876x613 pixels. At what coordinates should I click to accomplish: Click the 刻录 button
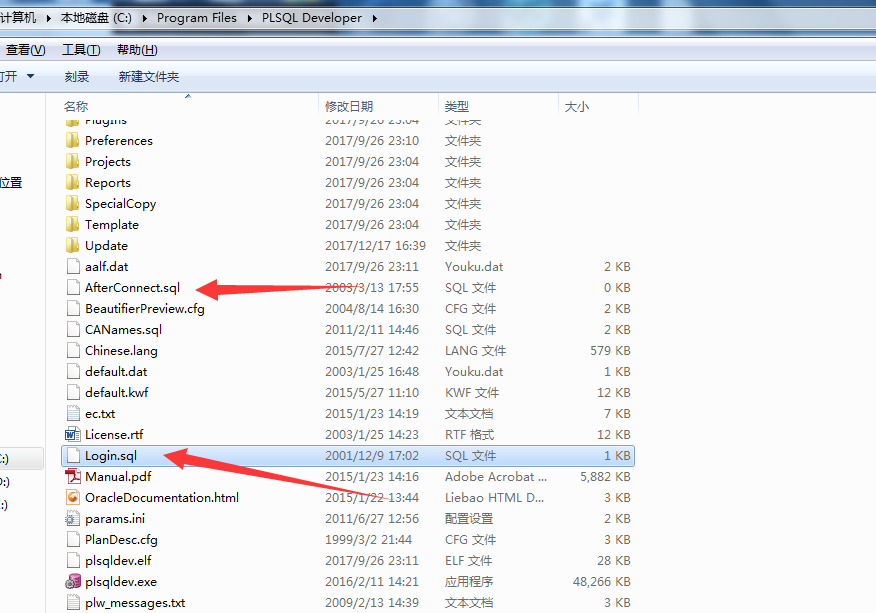[x=80, y=76]
